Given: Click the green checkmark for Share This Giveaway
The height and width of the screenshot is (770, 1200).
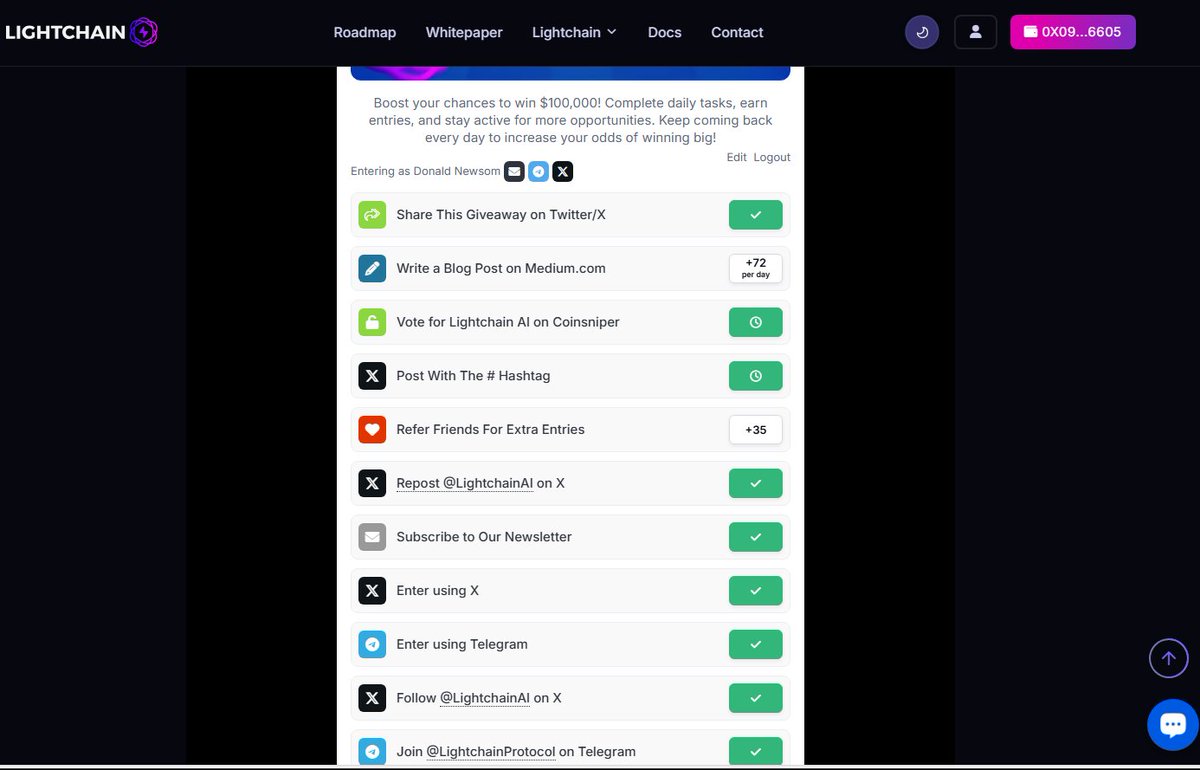Looking at the screenshot, I should pyautogui.click(x=756, y=214).
